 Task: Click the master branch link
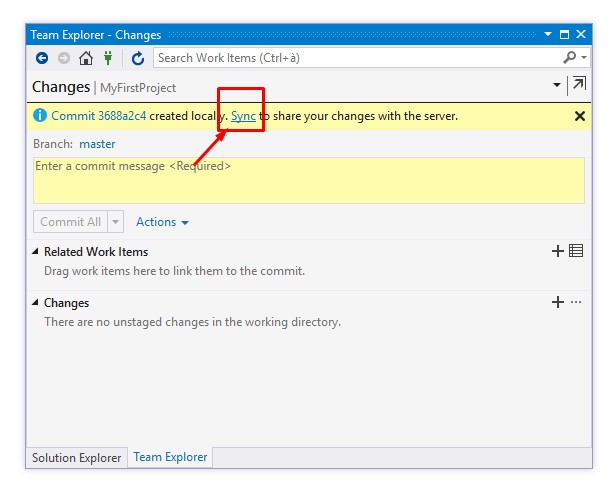pyautogui.click(x=97, y=144)
